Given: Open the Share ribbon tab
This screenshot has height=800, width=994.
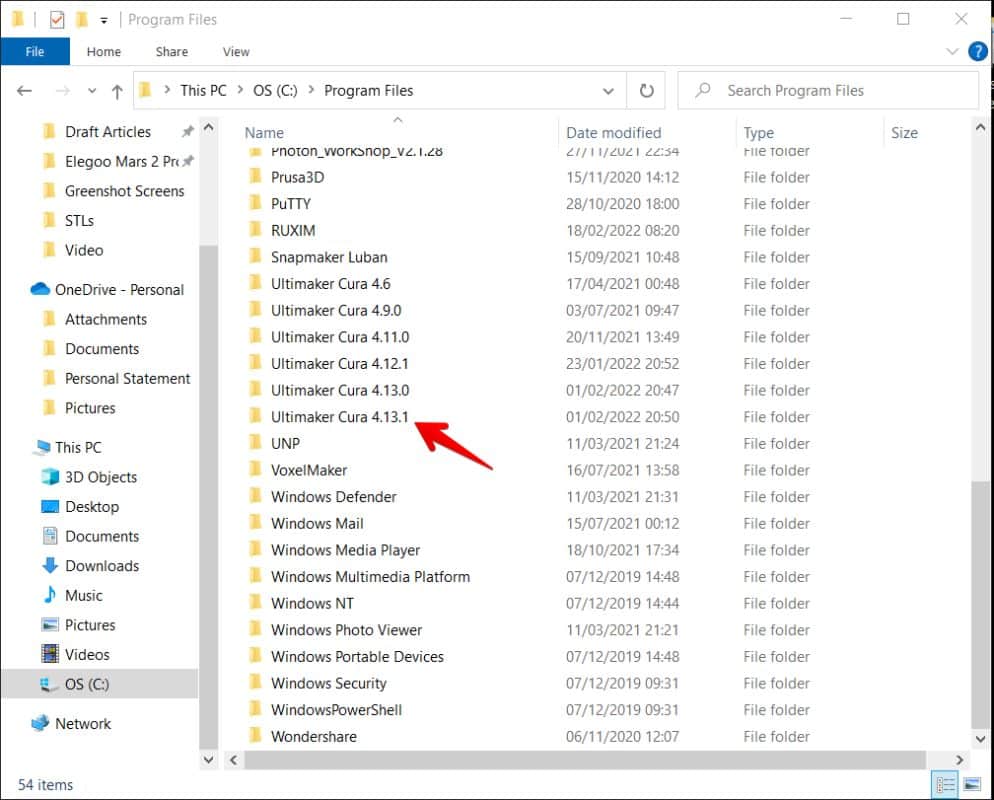Looking at the screenshot, I should pos(172,51).
